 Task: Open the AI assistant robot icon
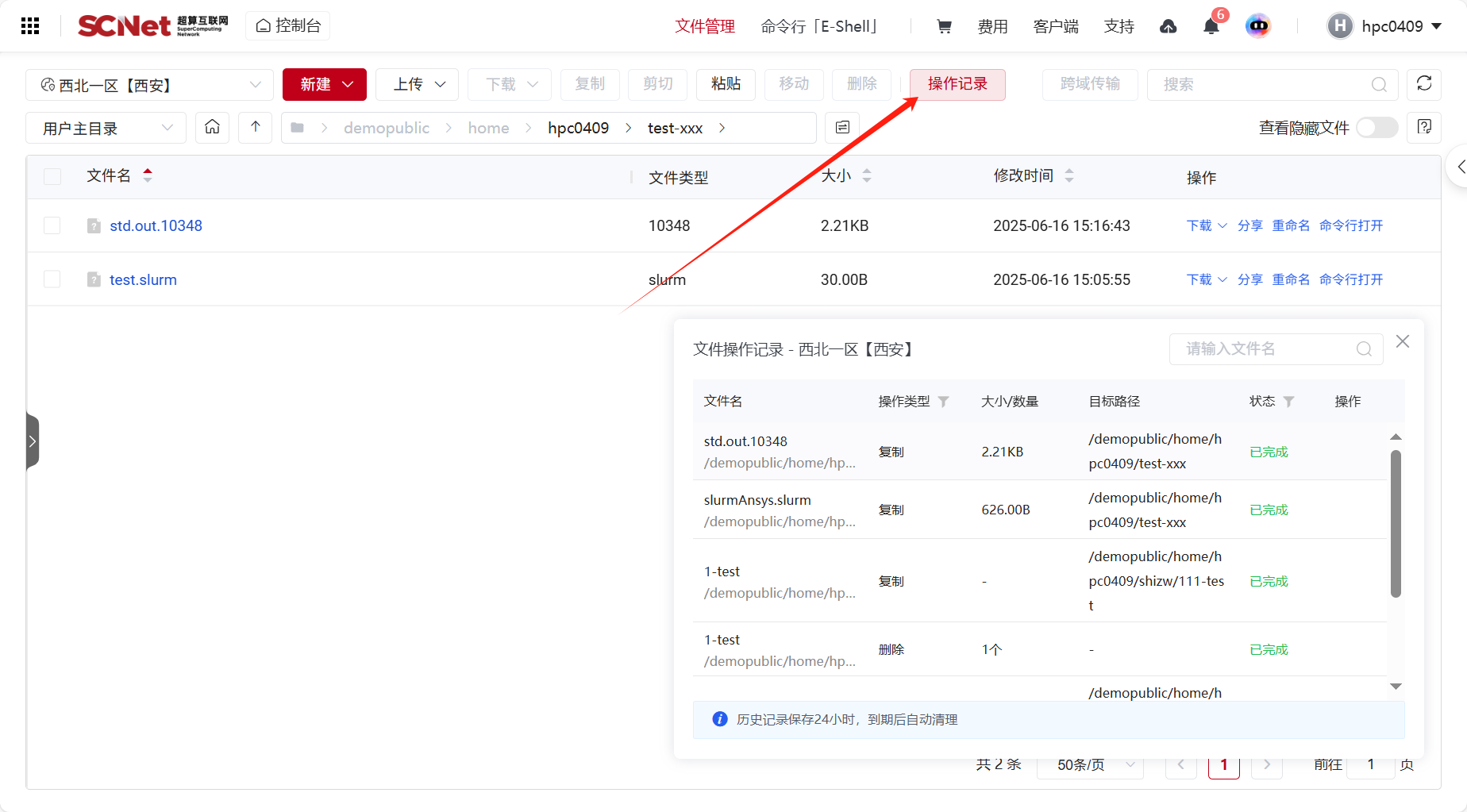pyautogui.click(x=1257, y=26)
